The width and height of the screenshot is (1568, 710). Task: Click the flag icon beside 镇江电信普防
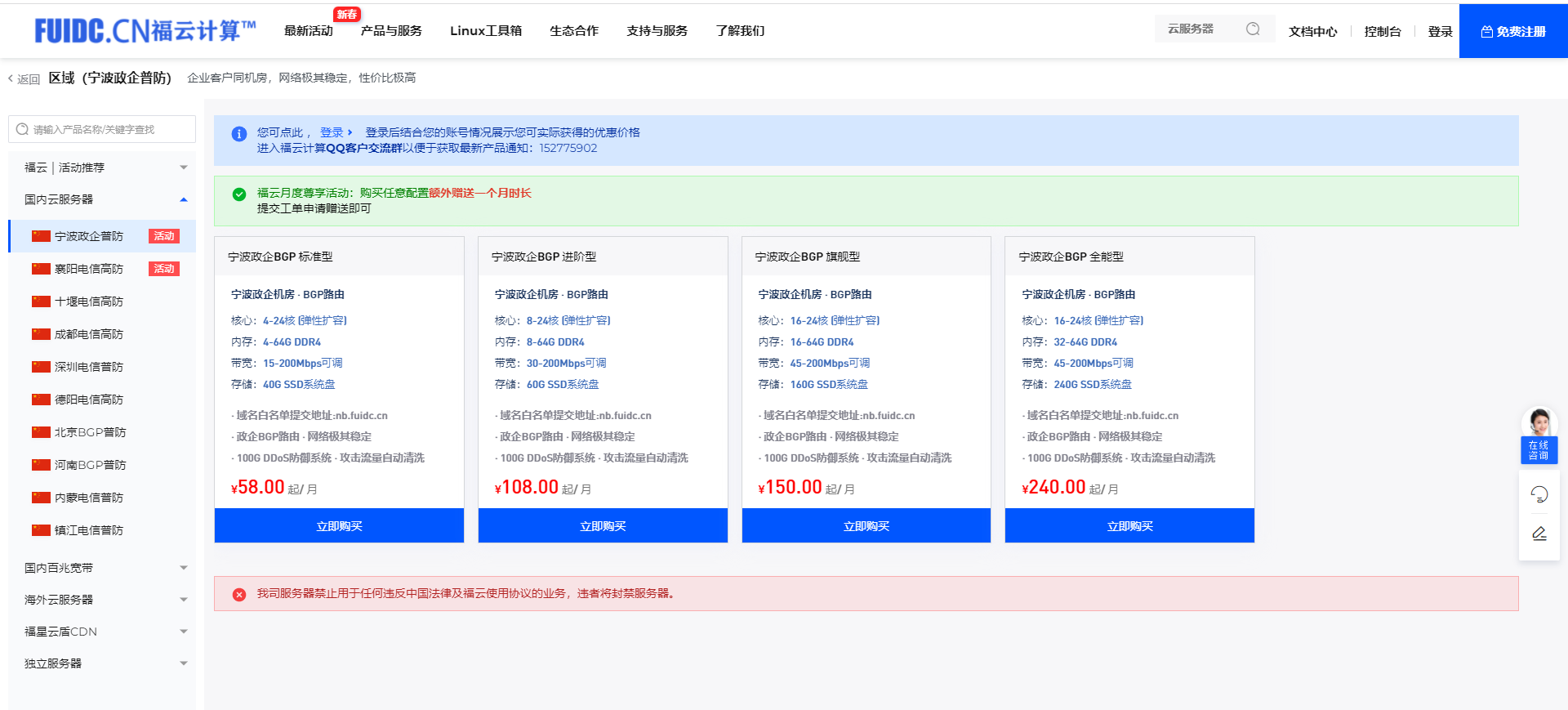click(x=41, y=530)
